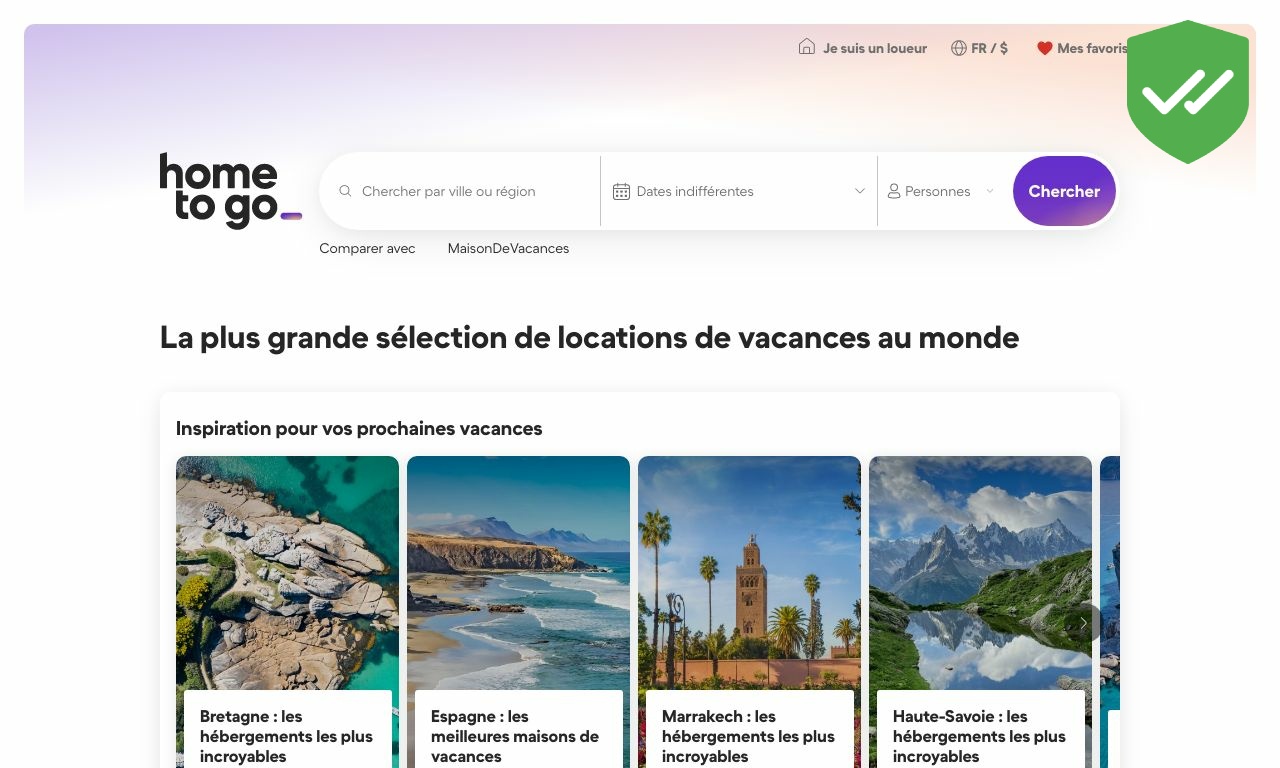Select MaisonDeVacances comparison option
Screen dimensions: 1280x768
pos(508,248)
